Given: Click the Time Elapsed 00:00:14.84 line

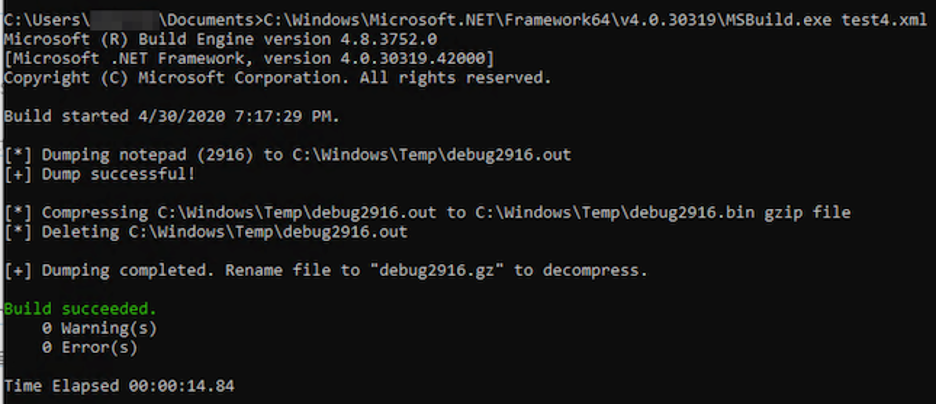Looking at the screenshot, I should click(119, 386).
